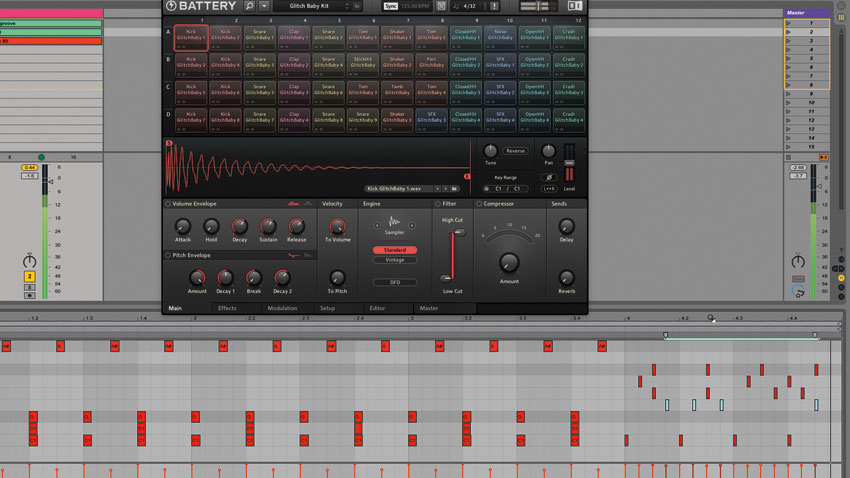Select first pitch envelope shape icon

293,255
